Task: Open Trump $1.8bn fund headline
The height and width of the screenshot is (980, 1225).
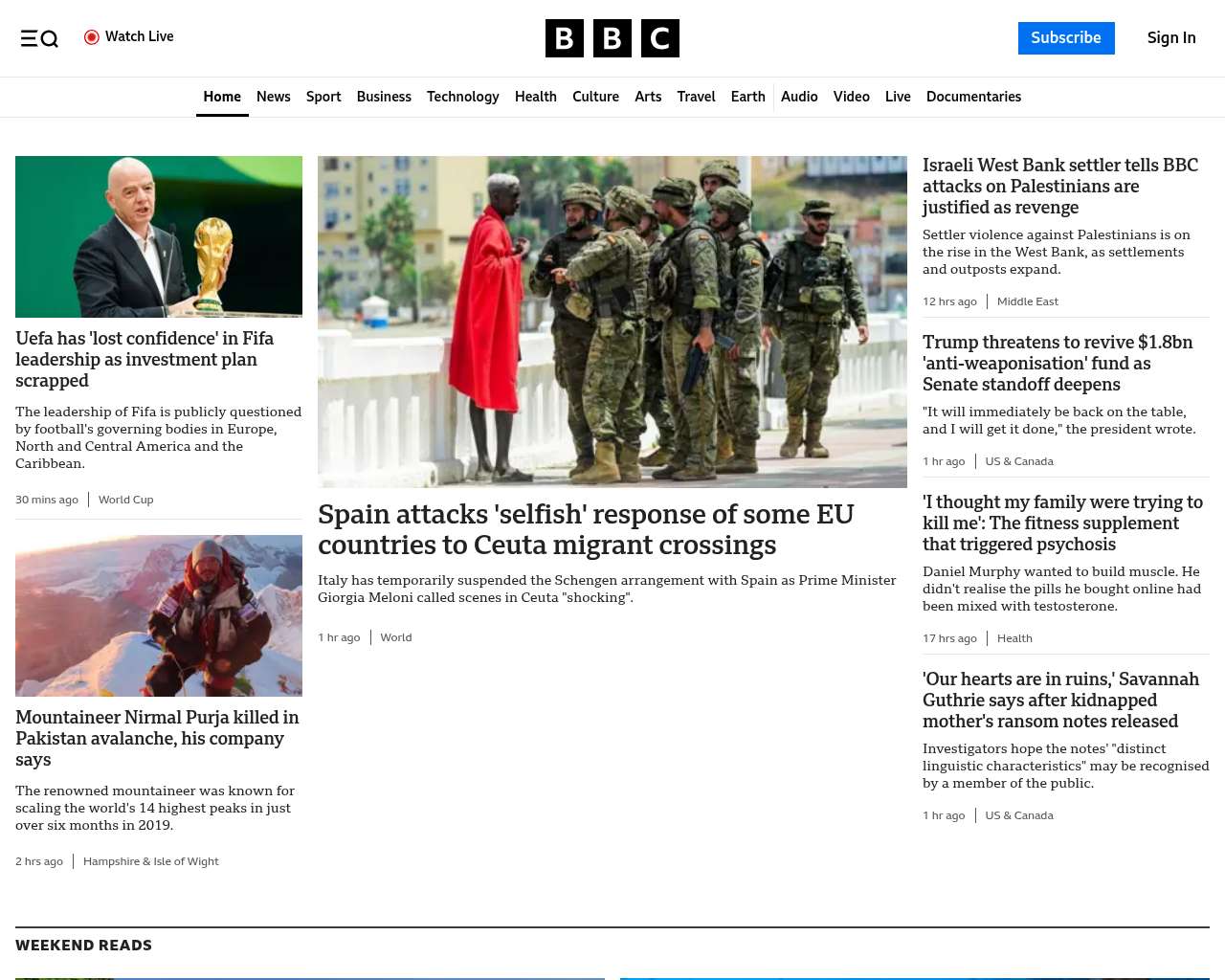Action: pyautogui.click(x=1058, y=363)
